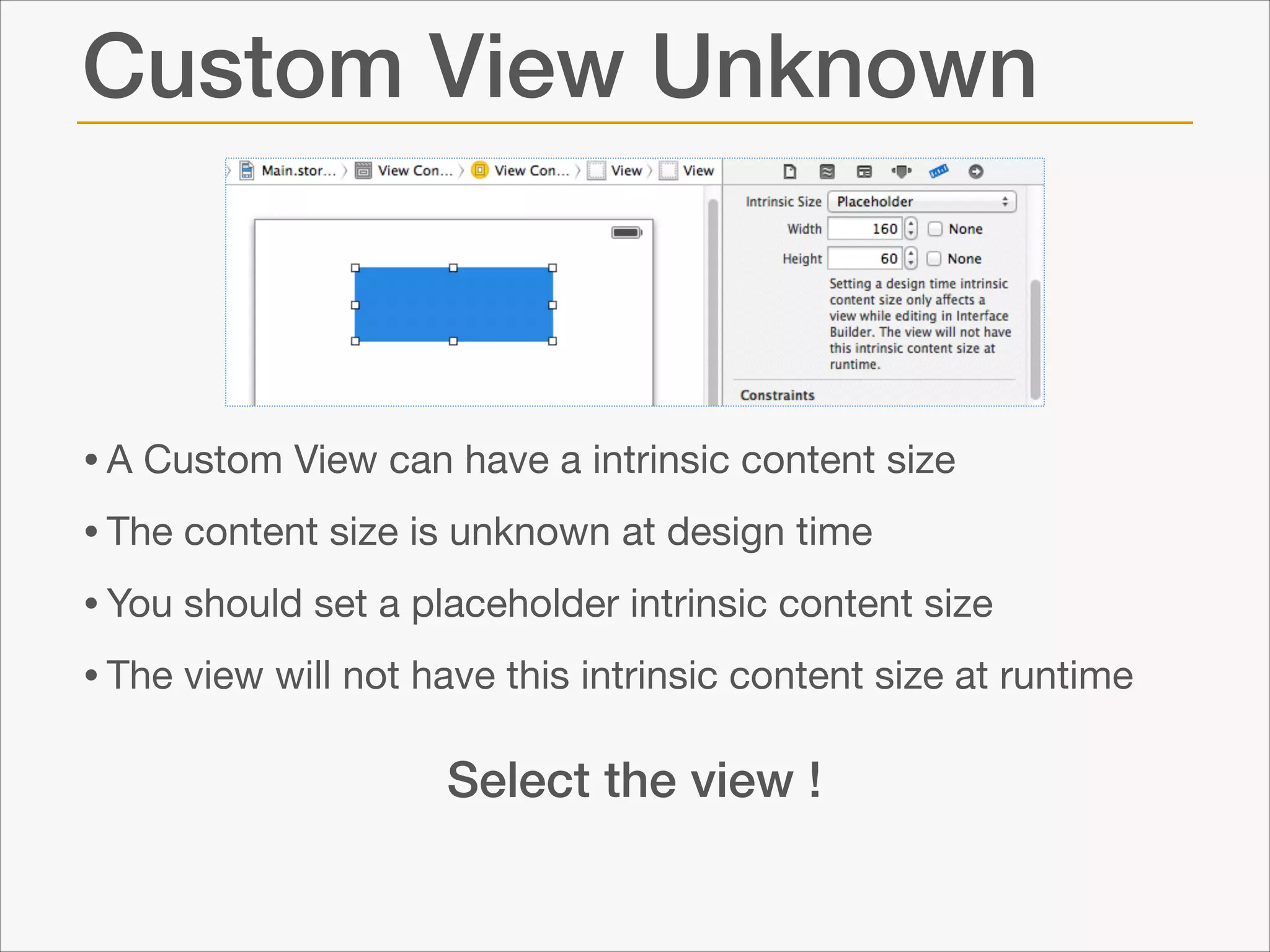Click the Height stepper arrows
1270x952 pixels.
910,258
